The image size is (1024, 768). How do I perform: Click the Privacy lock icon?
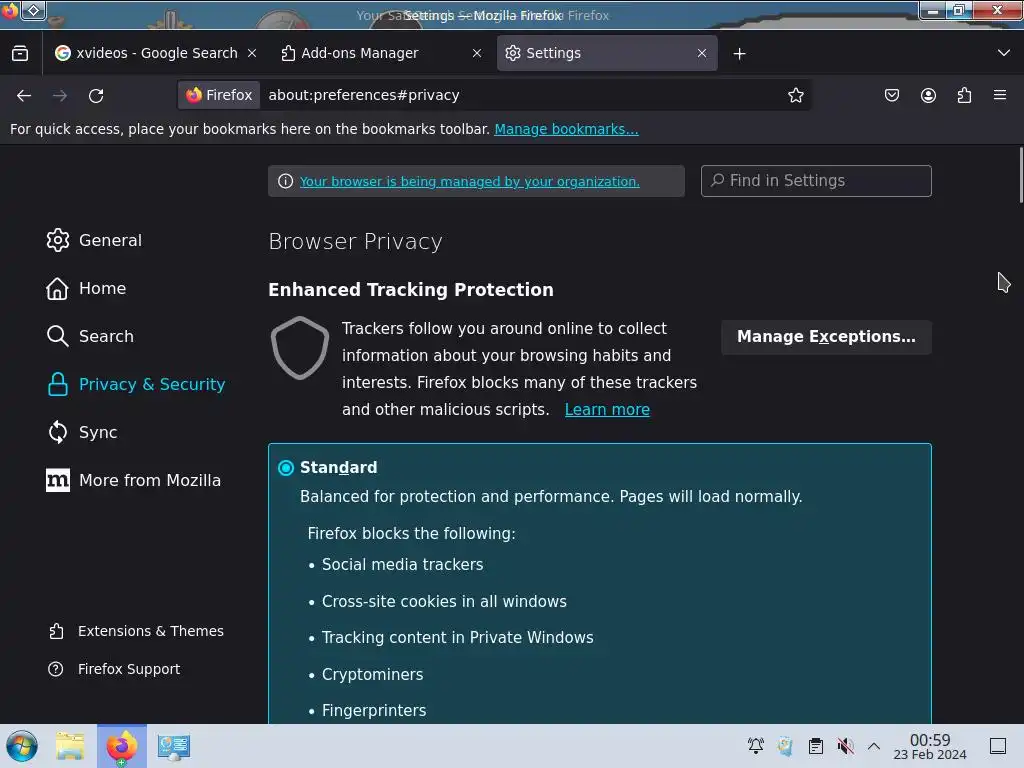(x=57, y=385)
